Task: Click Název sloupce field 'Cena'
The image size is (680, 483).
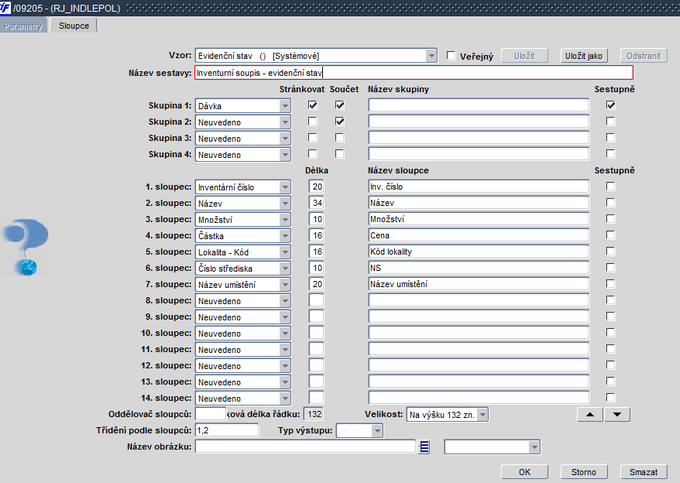Action: point(479,235)
